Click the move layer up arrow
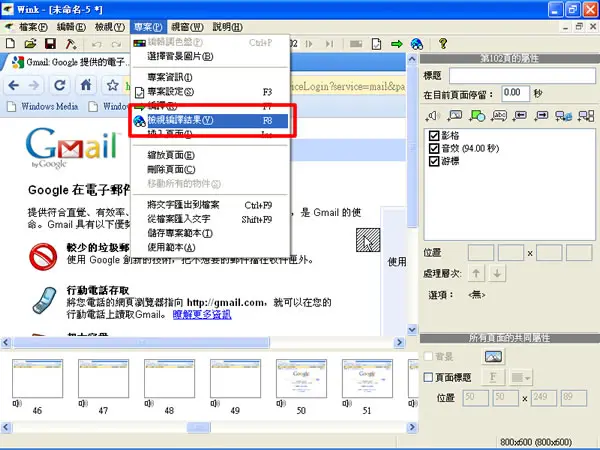The image size is (600, 450). coord(476,273)
